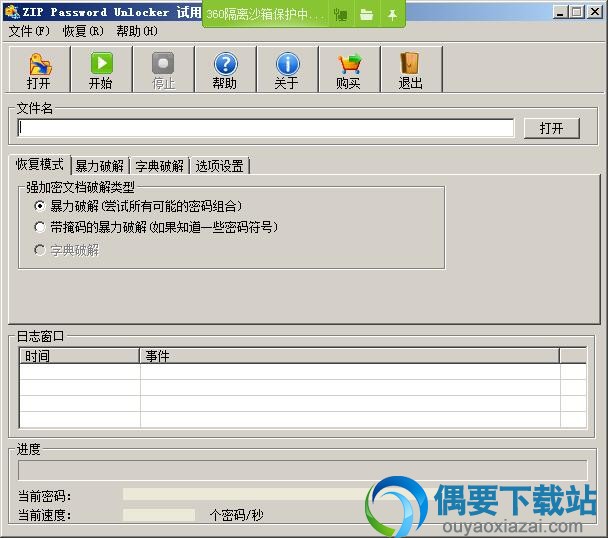This screenshot has width=608, height=538.
Task: Click the 360 sandbox trash icon
Action: 341,15
